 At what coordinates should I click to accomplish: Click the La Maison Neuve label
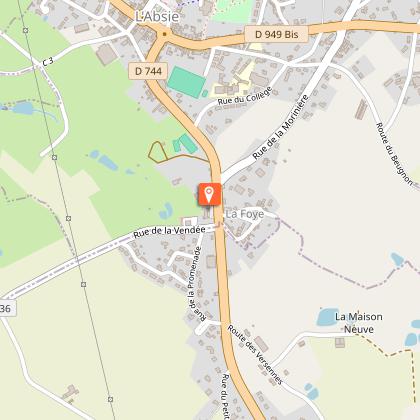tap(359, 323)
